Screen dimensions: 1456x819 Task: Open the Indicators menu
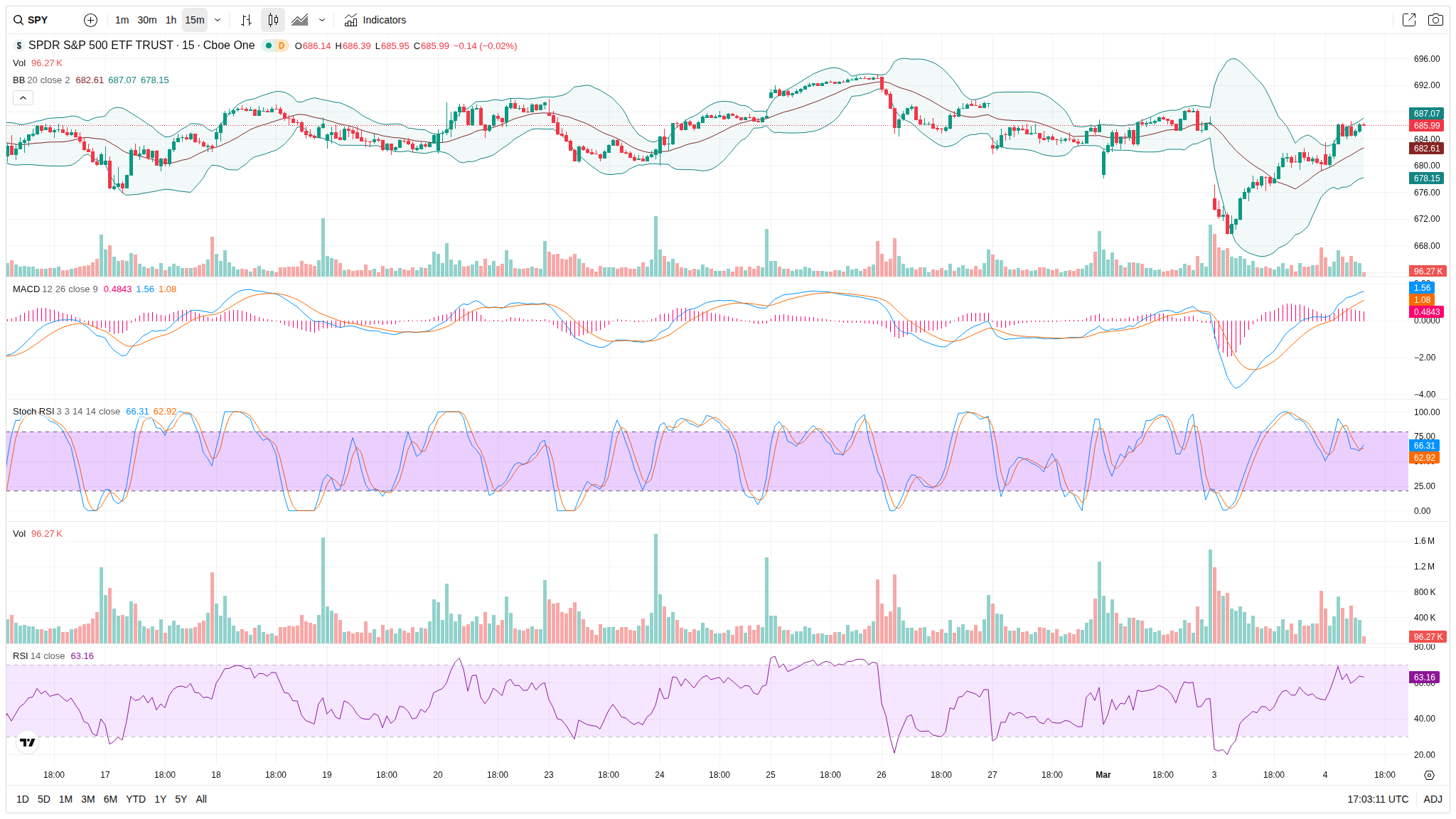(375, 20)
